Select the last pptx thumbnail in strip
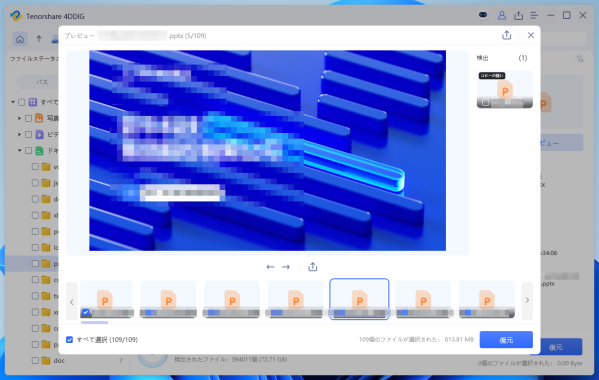 tap(487, 299)
